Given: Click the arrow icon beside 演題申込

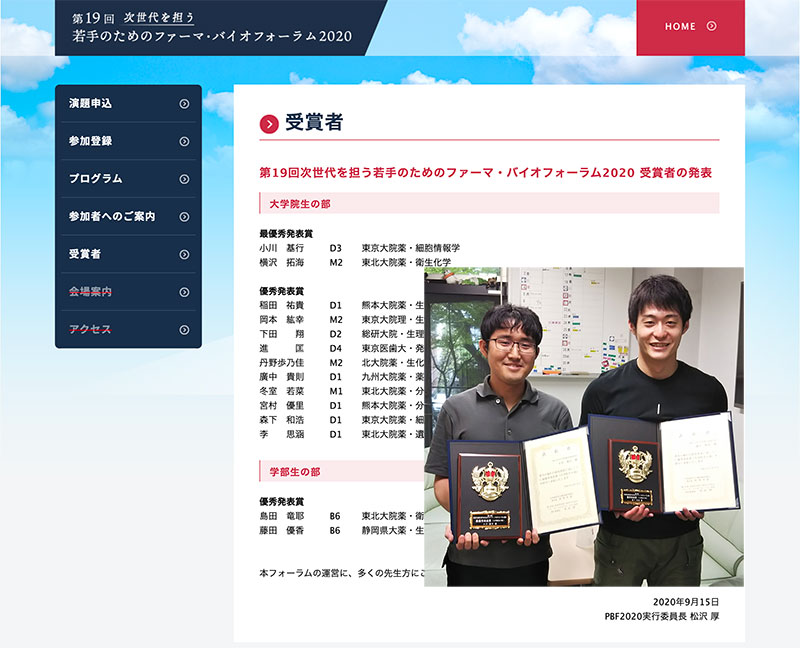Looking at the screenshot, I should pyautogui.click(x=184, y=104).
